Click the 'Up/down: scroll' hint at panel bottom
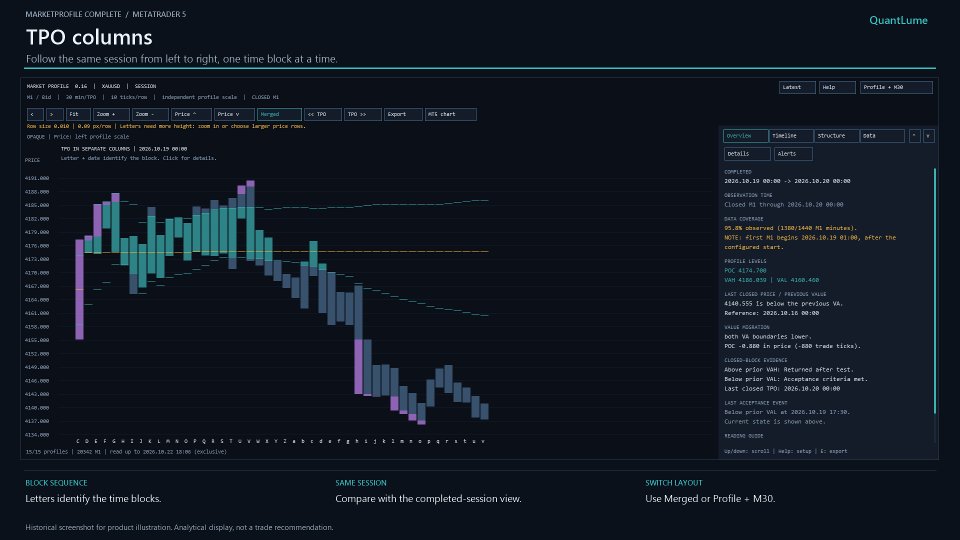 [748, 451]
